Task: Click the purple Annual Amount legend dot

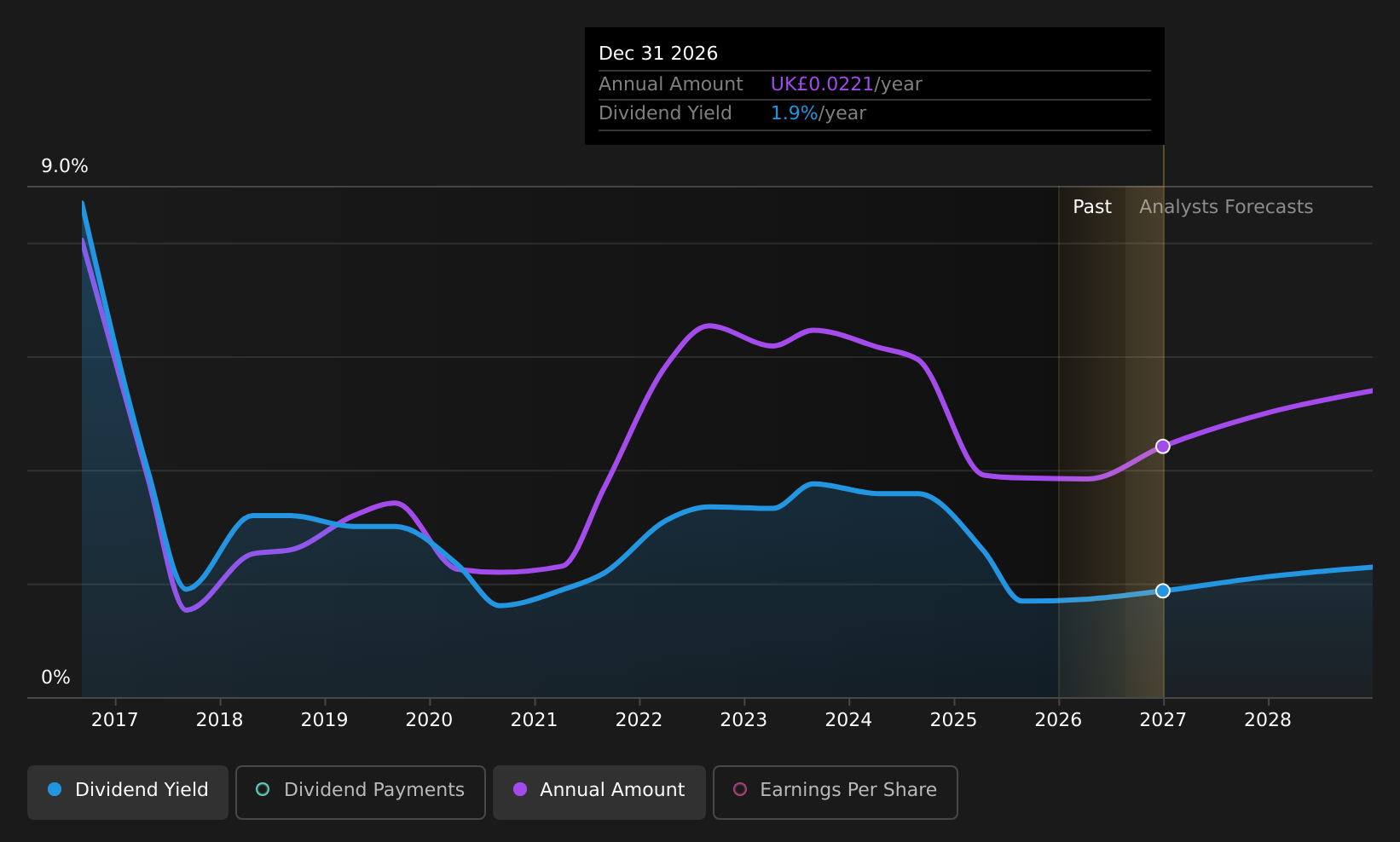Action: click(520, 789)
